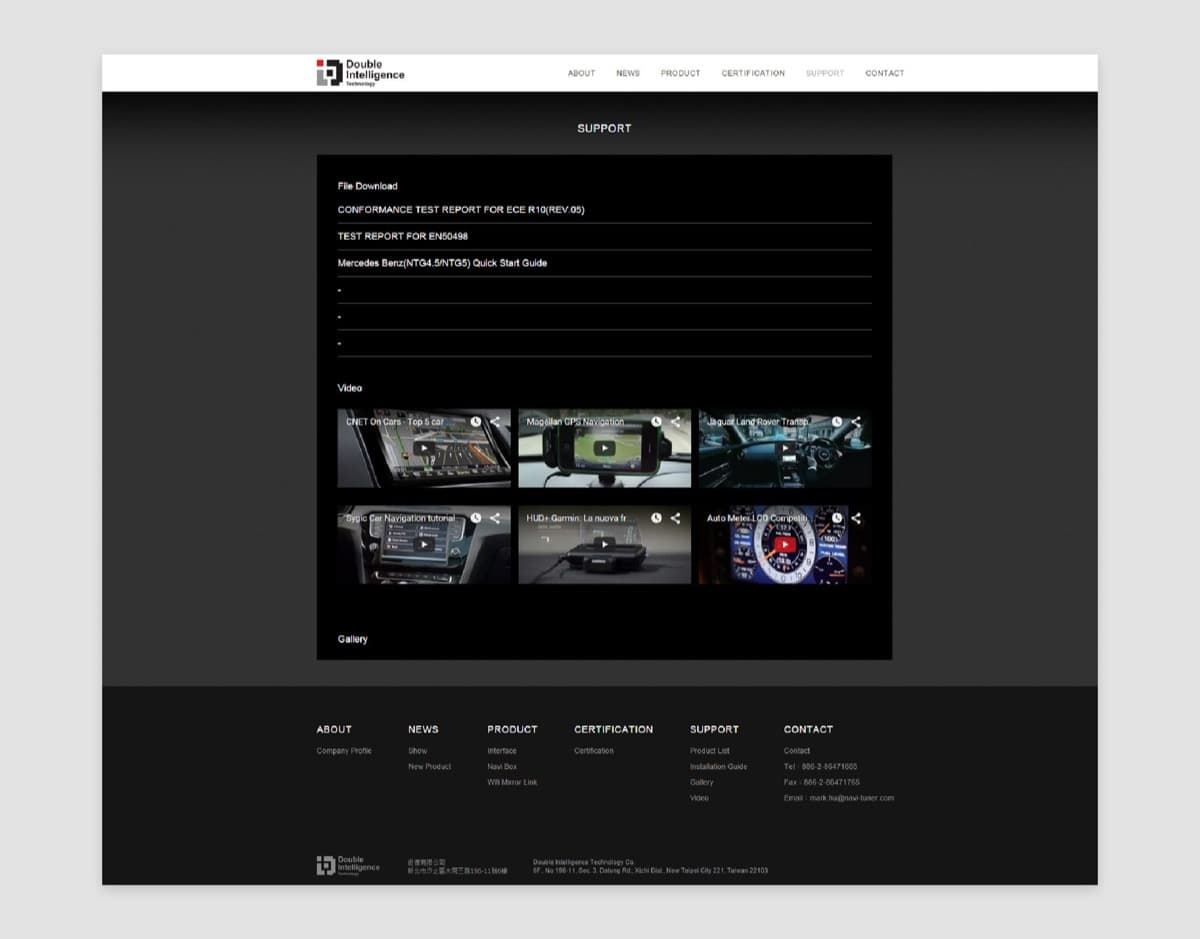Download Conformance Test Report for ECE R10
Screen dimensions: 1200x939
461,210
